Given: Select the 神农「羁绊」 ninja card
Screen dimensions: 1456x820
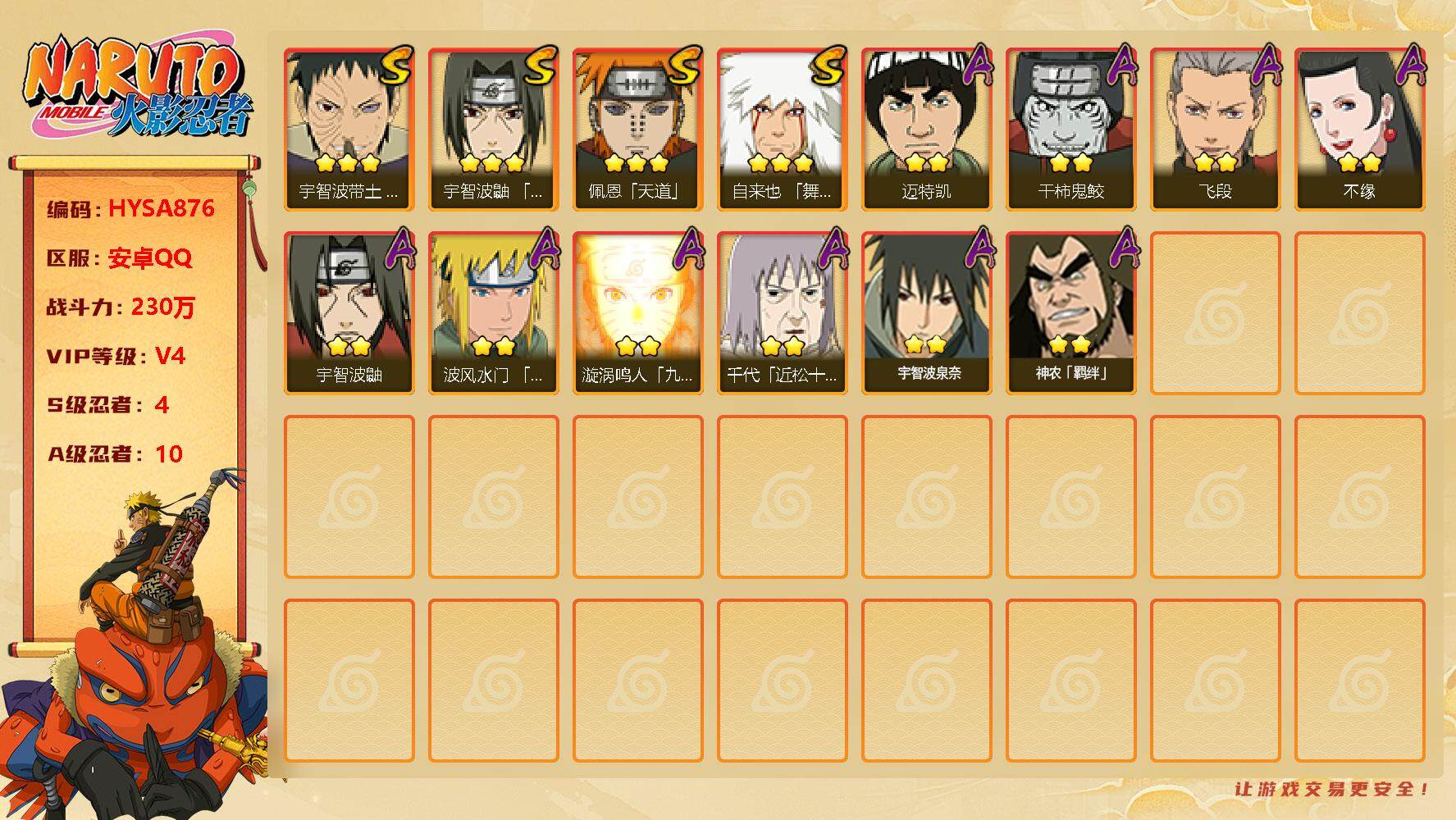Looking at the screenshot, I should [1070, 313].
